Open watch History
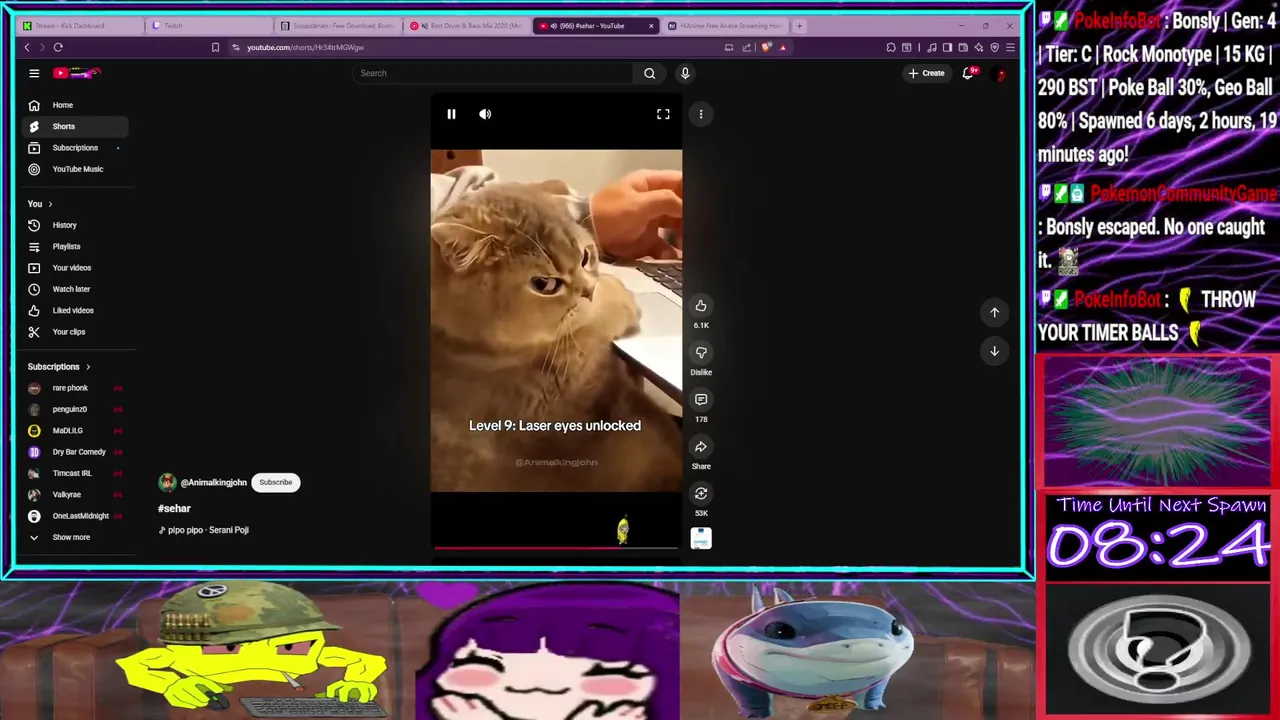Image resolution: width=1280 pixels, height=720 pixels. click(74, 225)
